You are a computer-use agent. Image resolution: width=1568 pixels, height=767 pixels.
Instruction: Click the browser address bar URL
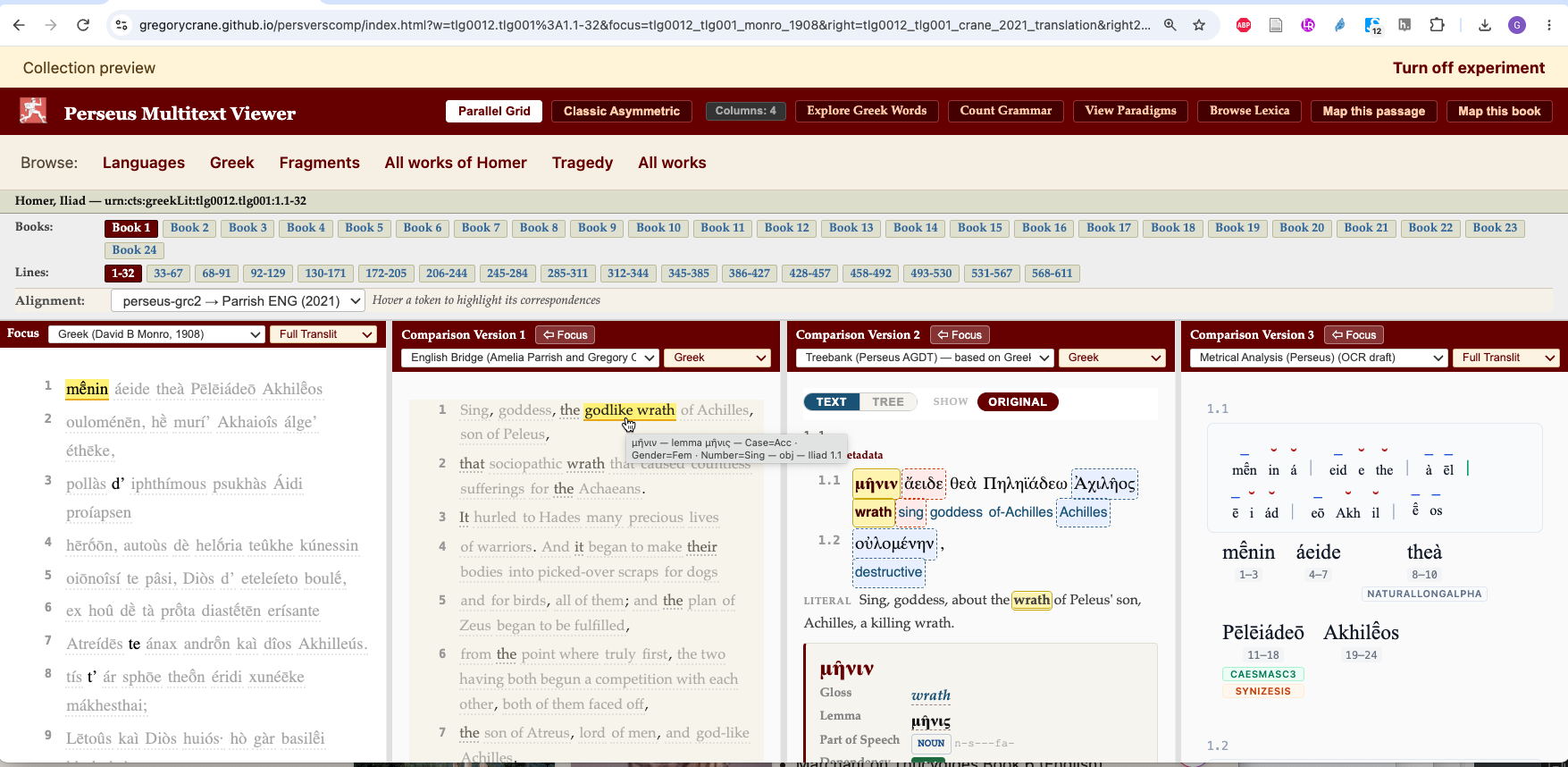click(644, 25)
